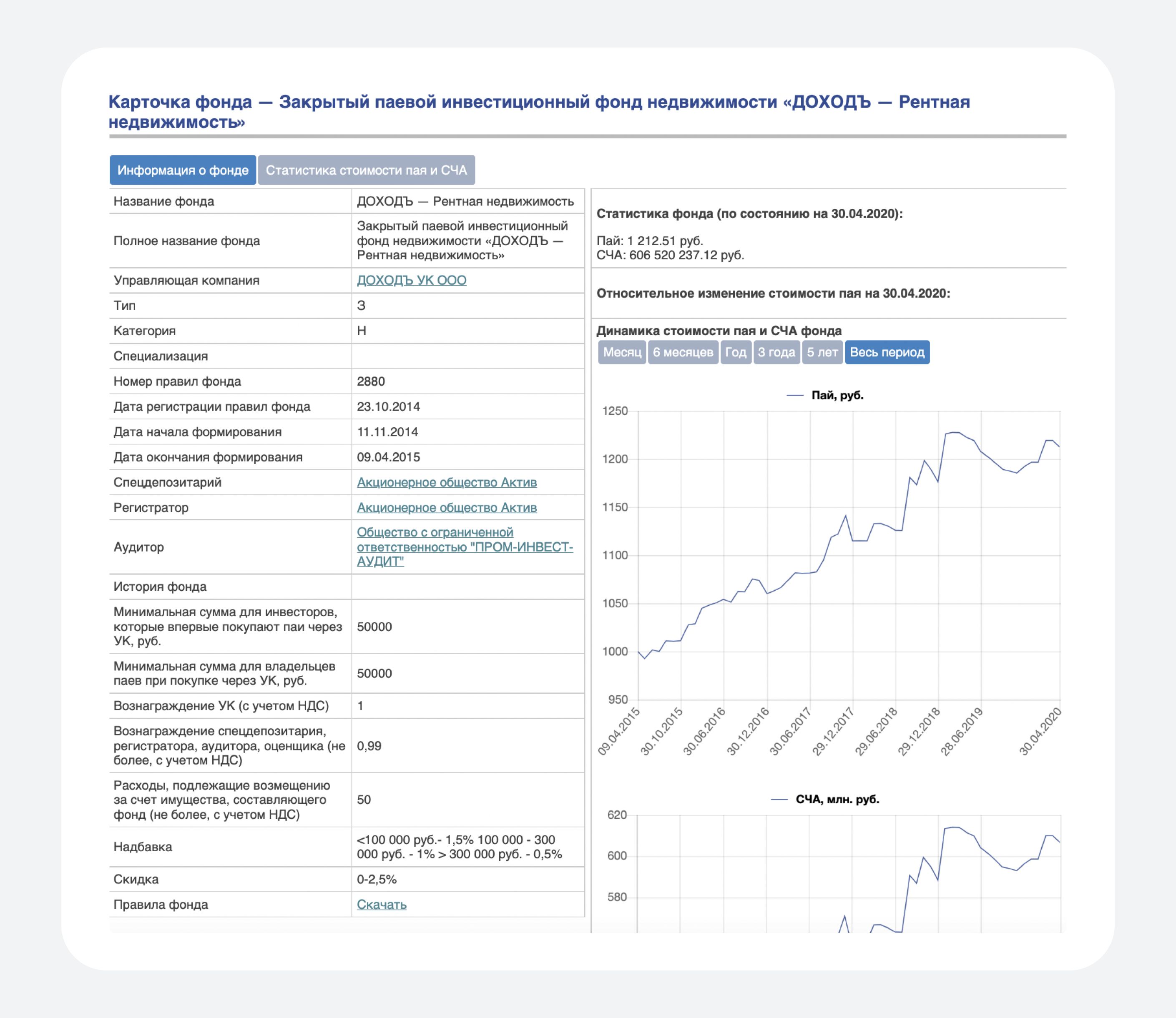Image resolution: width=1176 pixels, height=1018 pixels.
Task: Open the ДОХОДЪ УК ООО link
Action: click(x=412, y=280)
